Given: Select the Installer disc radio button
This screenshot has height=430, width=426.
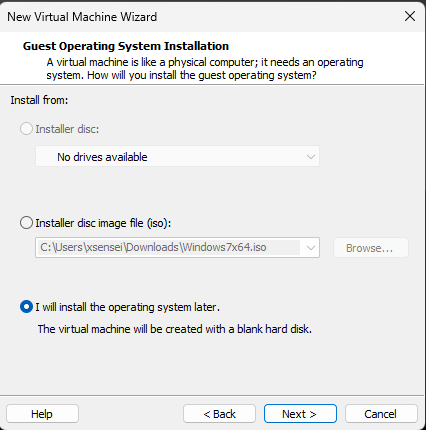Looking at the screenshot, I should pyautogui.click(x=26, y=129).
